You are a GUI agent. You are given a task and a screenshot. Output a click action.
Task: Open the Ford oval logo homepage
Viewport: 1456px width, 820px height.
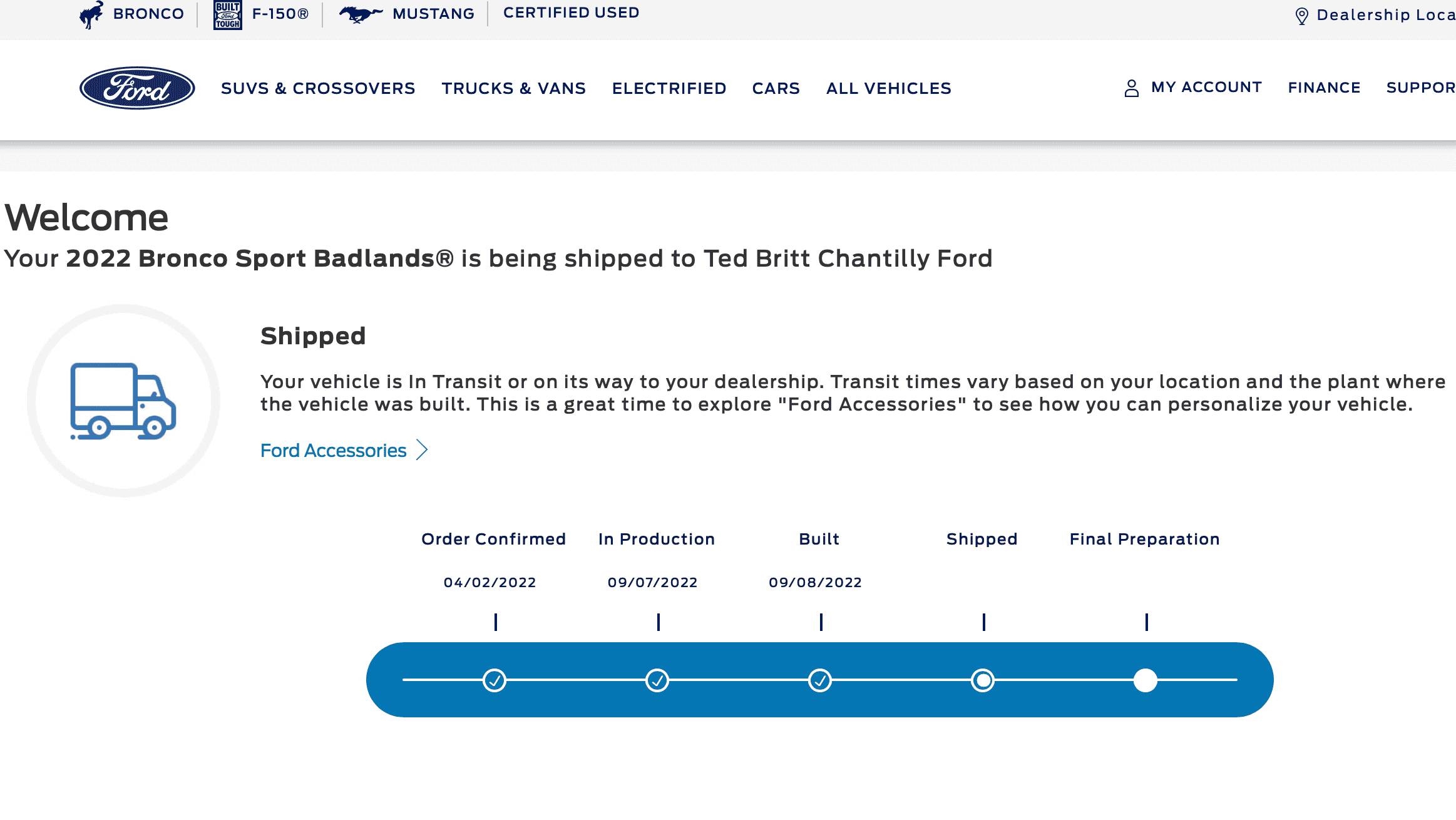136,88
